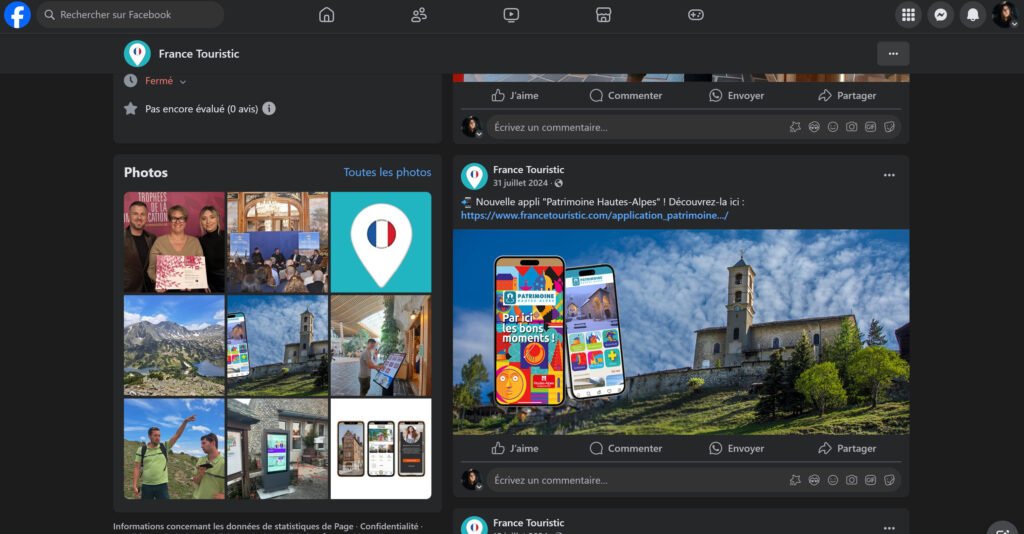Like the upper post with J'aime
The width and height of the screenshot is (1024, 534).
515,95
